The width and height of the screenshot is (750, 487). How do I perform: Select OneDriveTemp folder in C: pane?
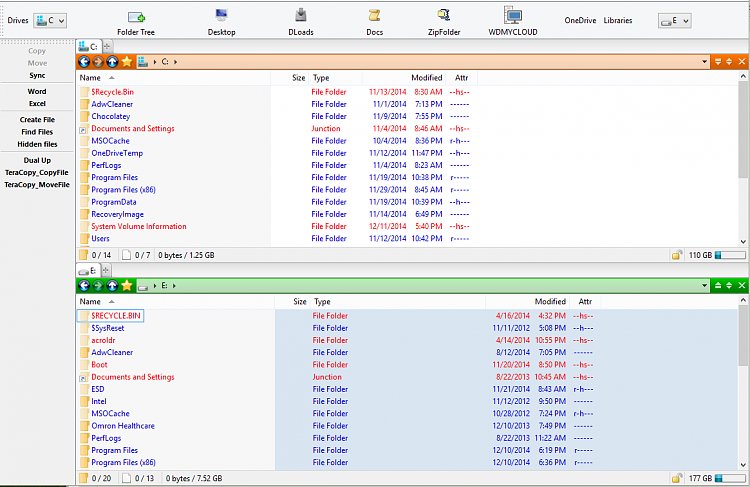tap(117, 153)
